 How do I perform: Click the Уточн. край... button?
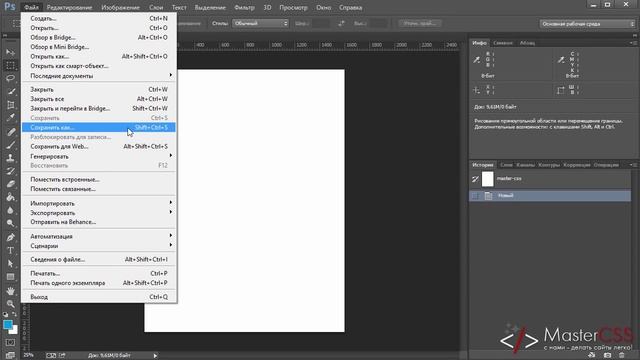419,24
